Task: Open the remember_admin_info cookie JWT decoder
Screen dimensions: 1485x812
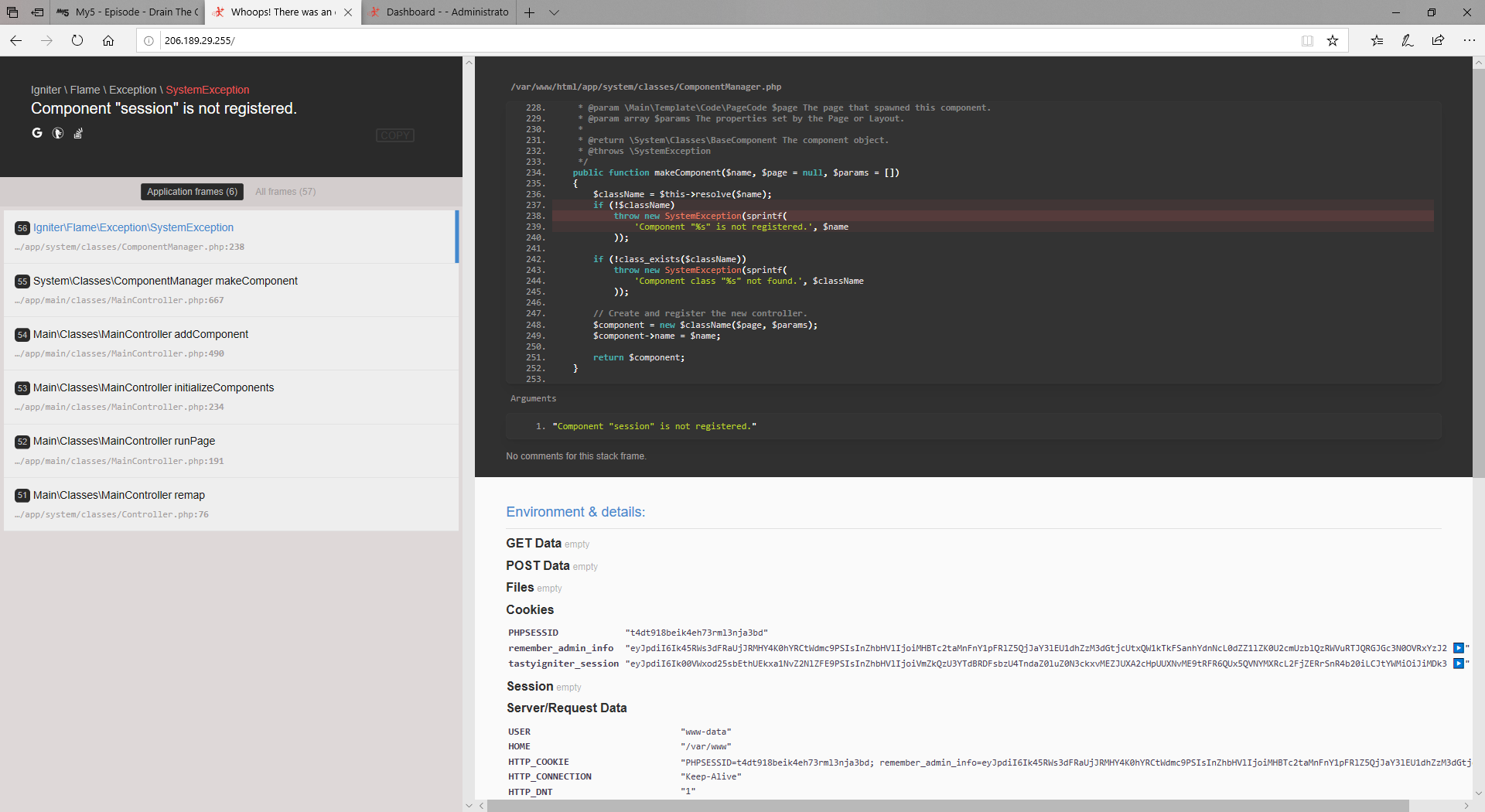Action: tap(1459, 649)
